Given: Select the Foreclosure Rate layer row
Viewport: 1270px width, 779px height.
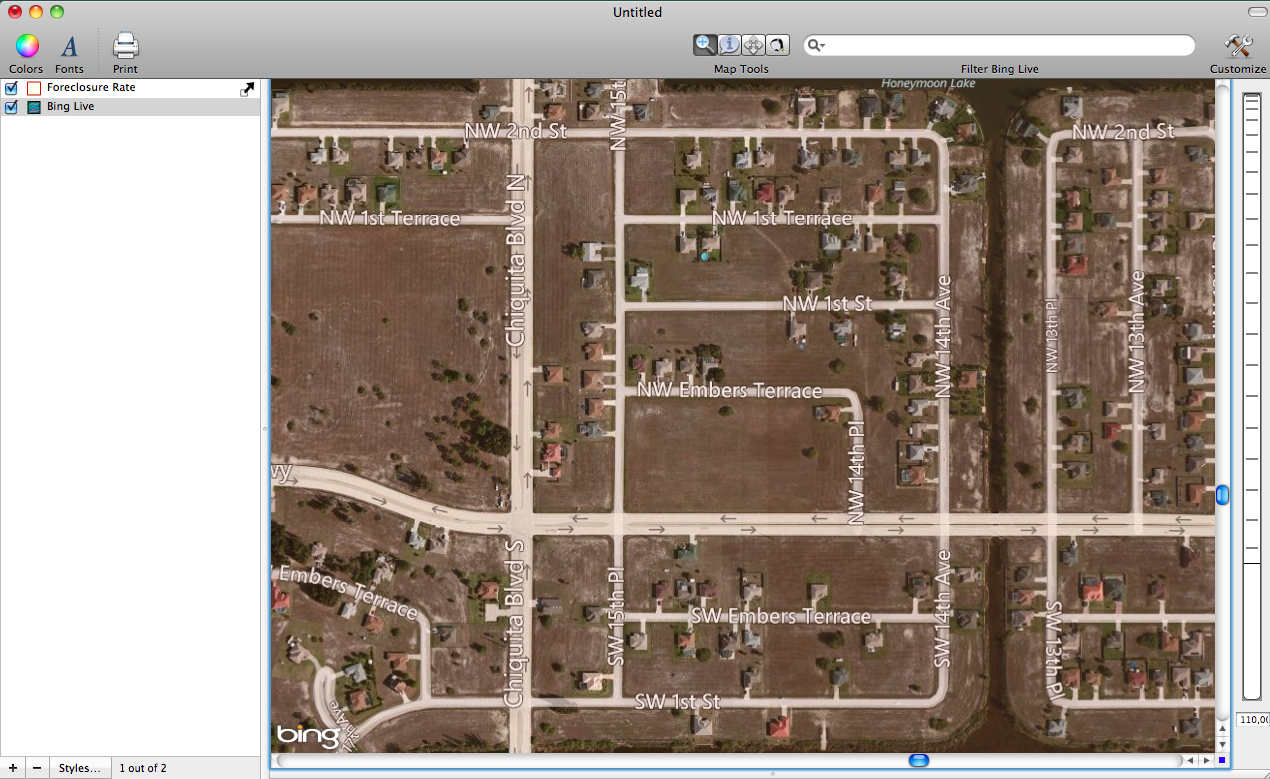Looking at the screenshot, I should pyautogui.click(x=130, y=88).
